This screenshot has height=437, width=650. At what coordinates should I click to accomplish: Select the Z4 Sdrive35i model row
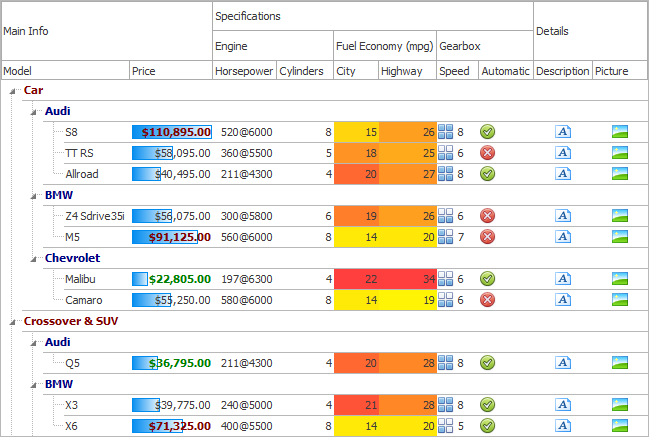[94, 216]
